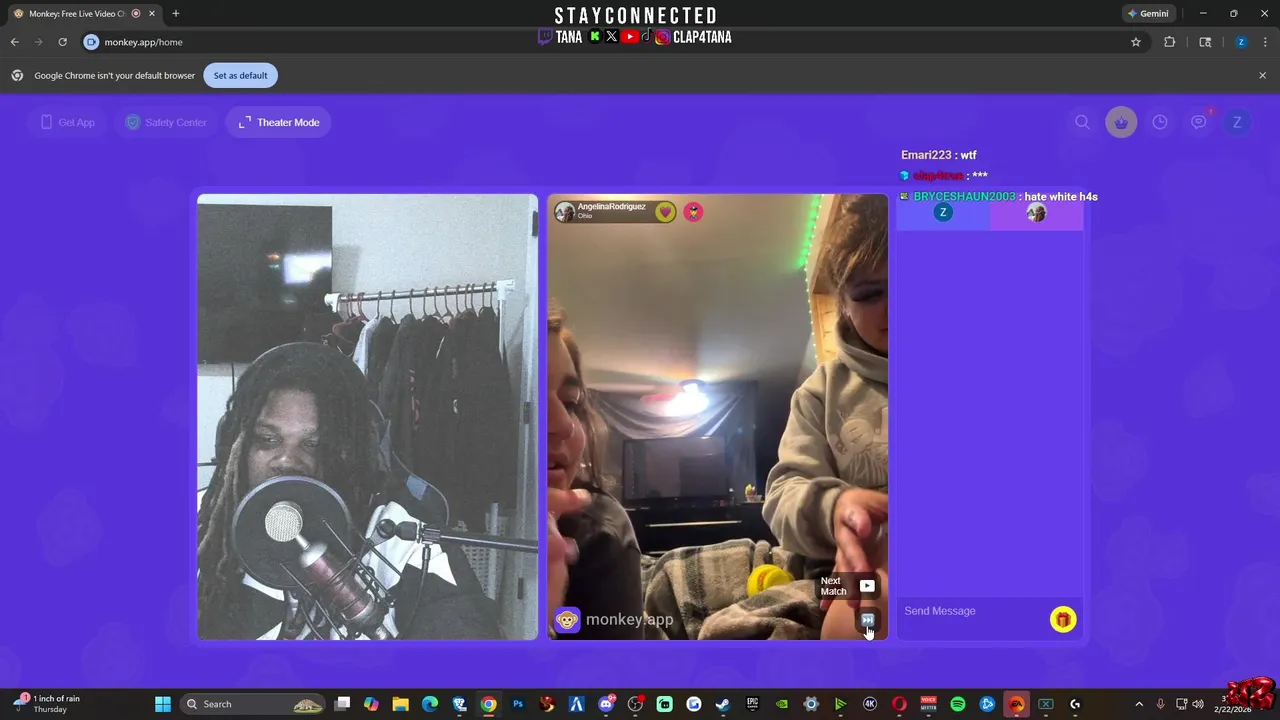
Task: Open the search magnifier in Monkey header
Action: [1082, 122]
